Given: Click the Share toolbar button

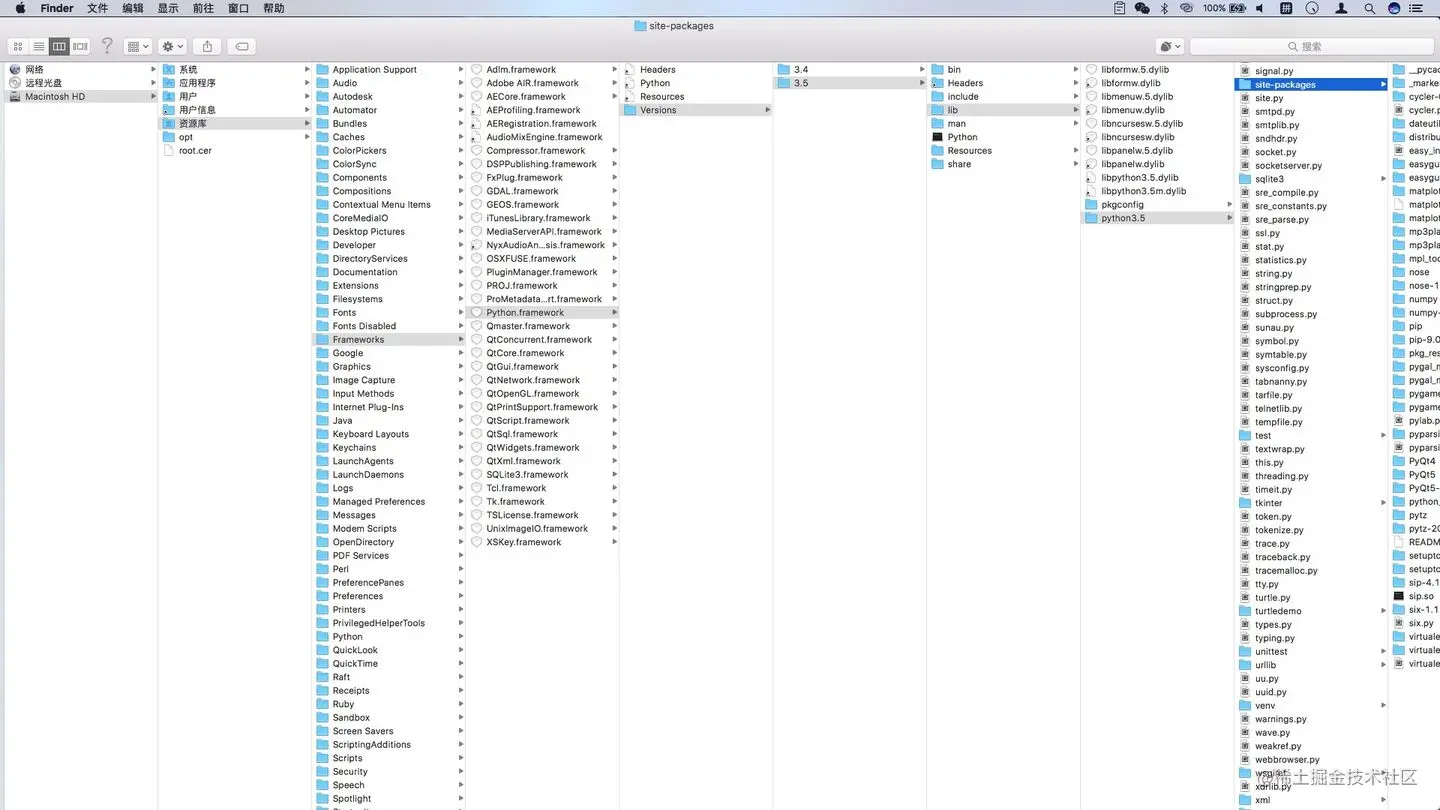Looking at the screenshot, I should 207,46.
